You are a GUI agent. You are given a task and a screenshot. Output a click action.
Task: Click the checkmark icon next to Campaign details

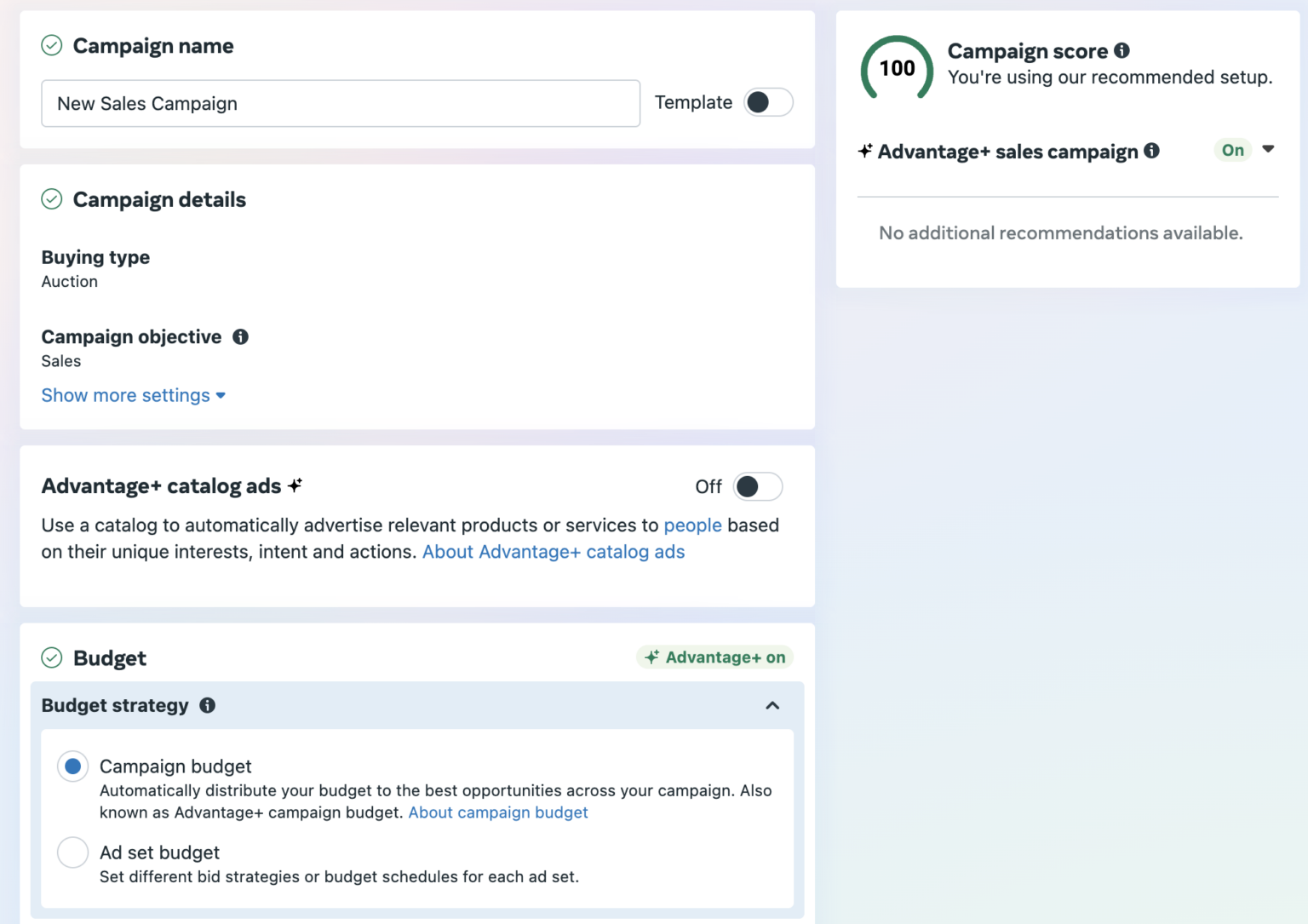51,199
